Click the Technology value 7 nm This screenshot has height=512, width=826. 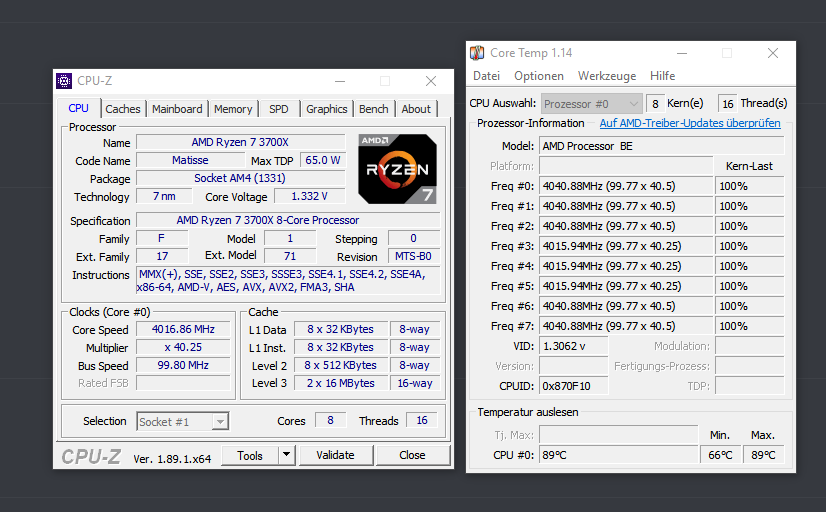tap(164, 196)
